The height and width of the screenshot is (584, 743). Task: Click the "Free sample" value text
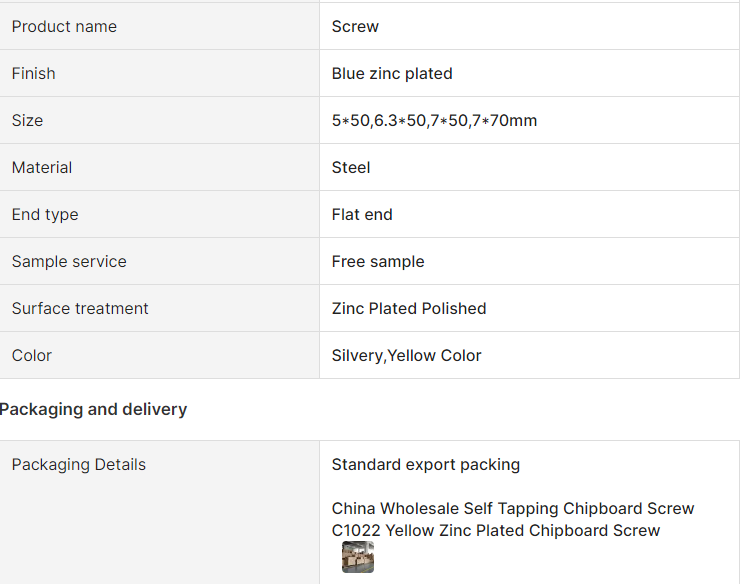pyautogui.click(x=378, y=262)
